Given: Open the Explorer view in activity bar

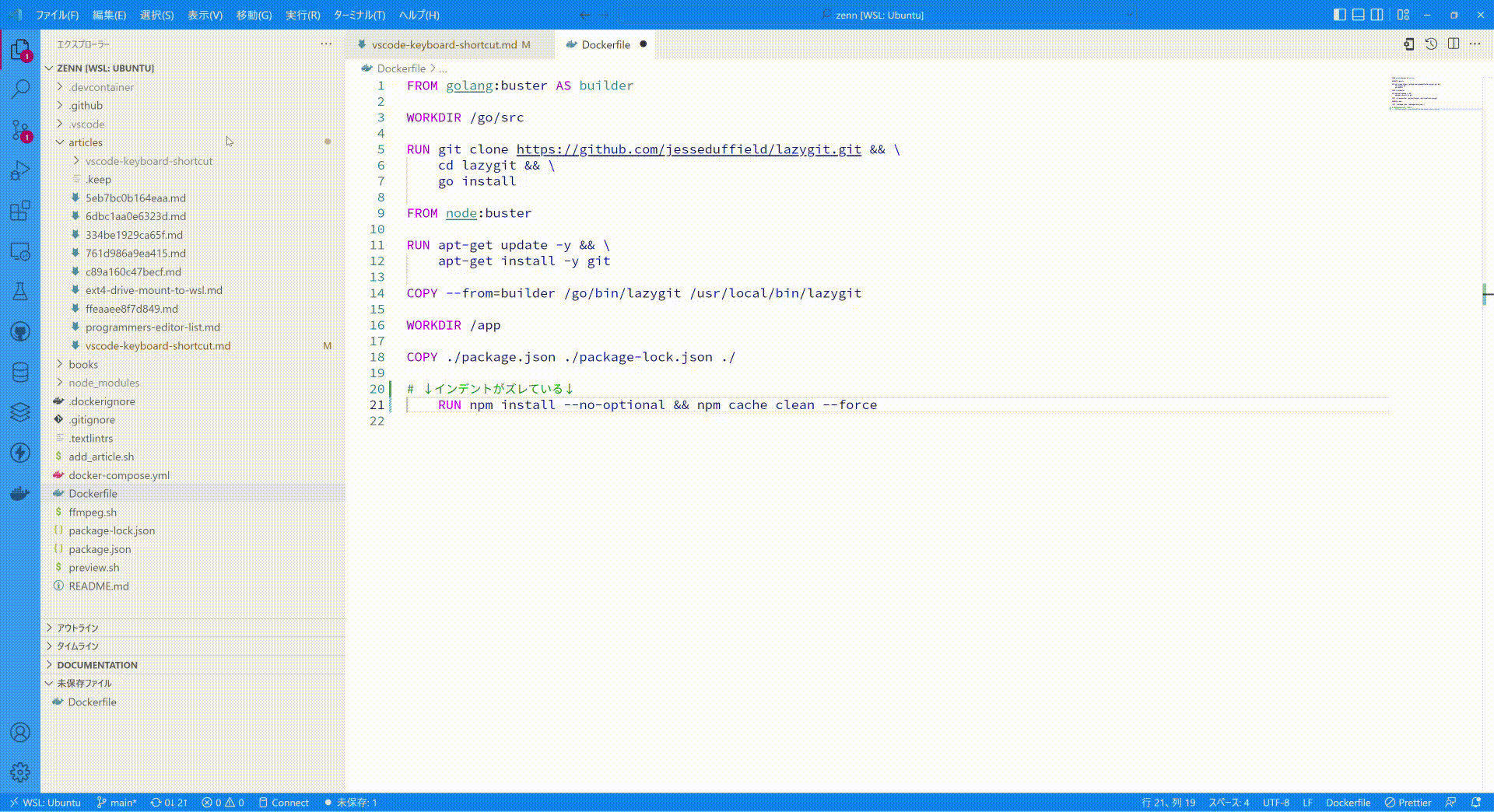Looking at the screenshot, I should click(20, 51).
